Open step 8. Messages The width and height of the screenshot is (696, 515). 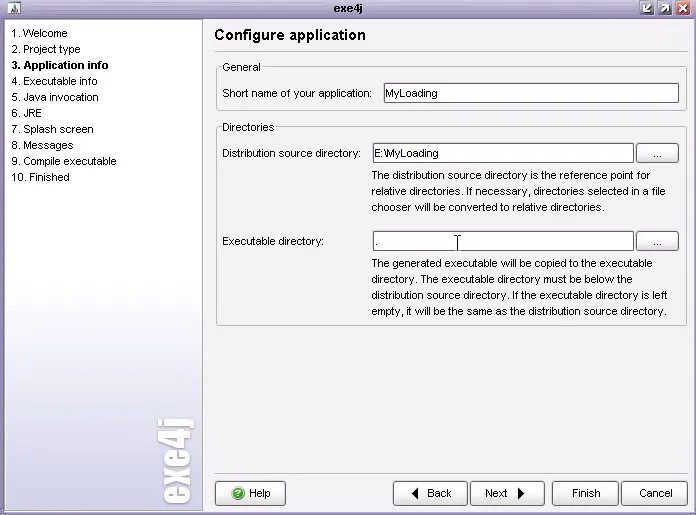(x=42, y=145)
